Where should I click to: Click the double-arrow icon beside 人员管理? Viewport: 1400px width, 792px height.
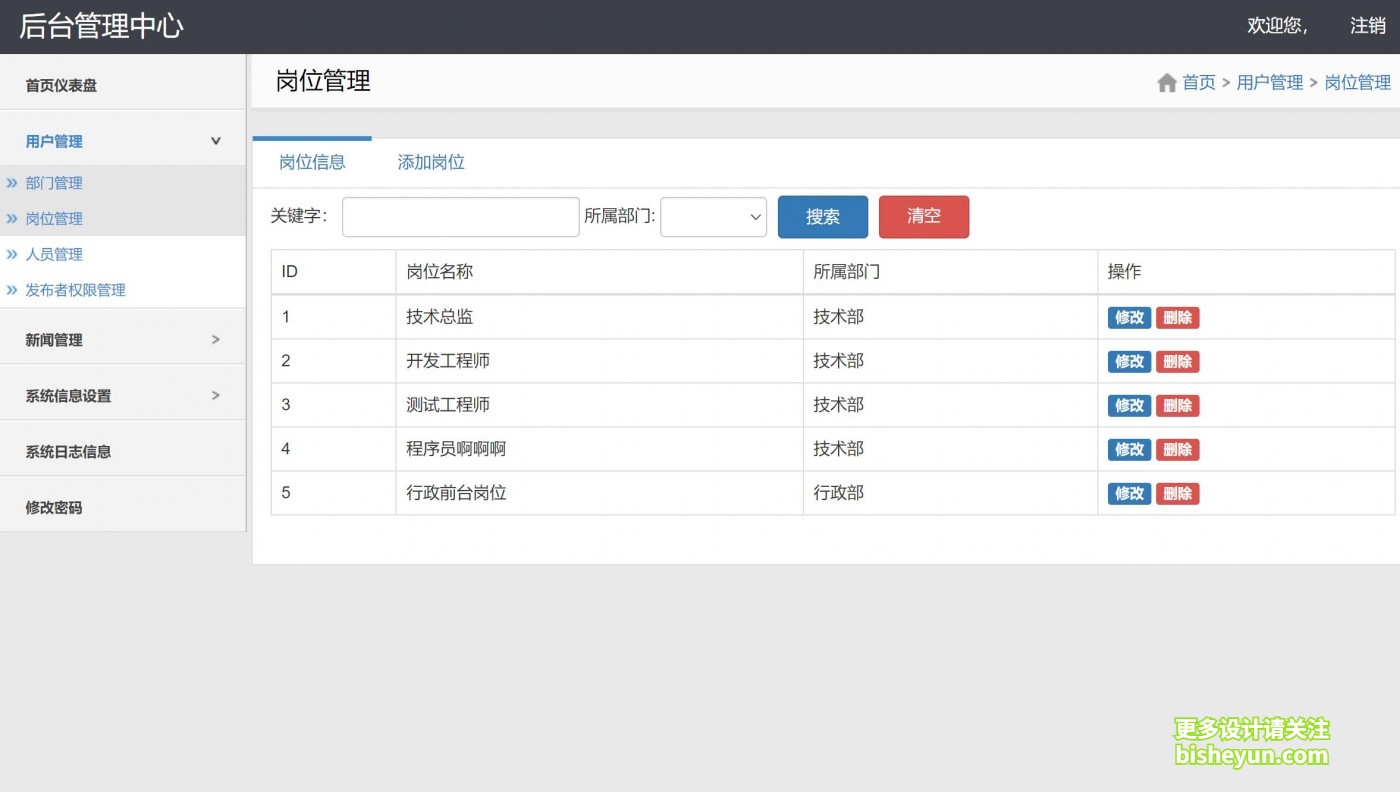12,254
